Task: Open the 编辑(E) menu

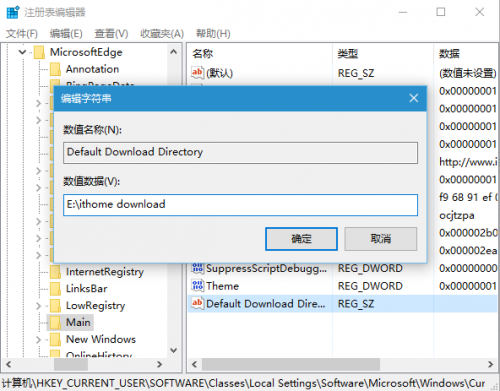Action: click(66, 34)
